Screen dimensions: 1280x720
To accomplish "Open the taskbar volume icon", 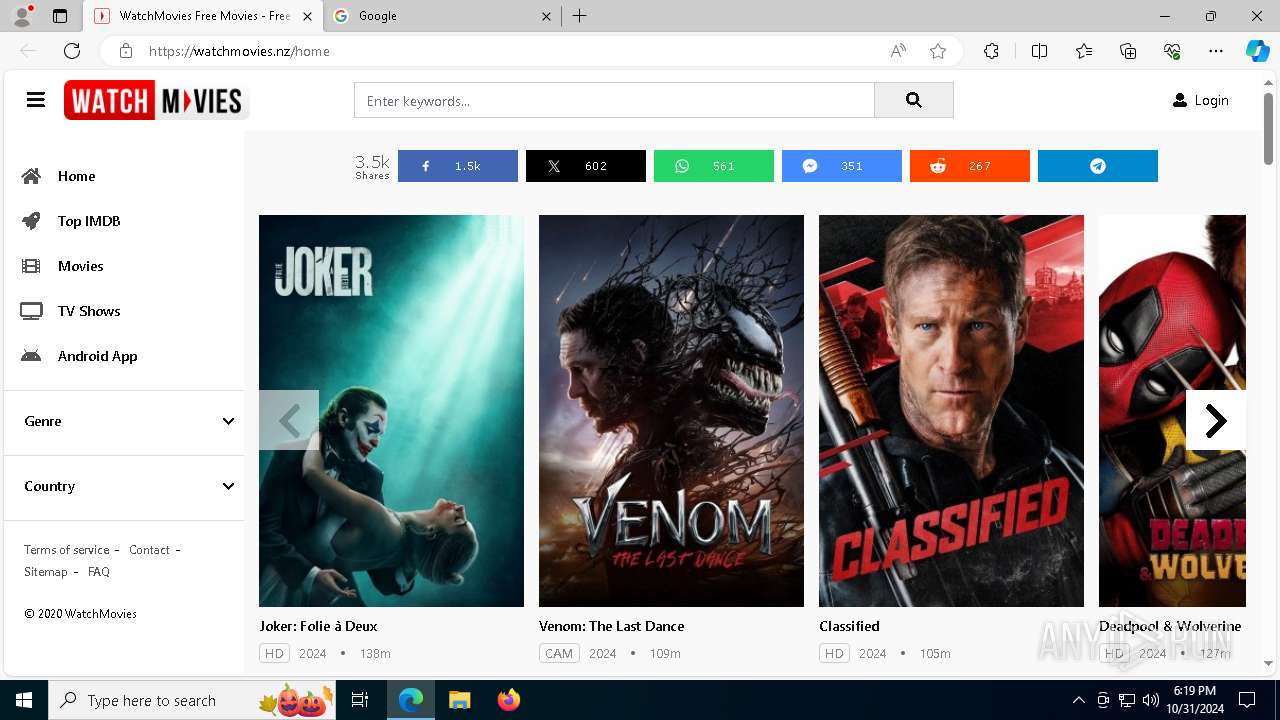I will (1150, 700).
